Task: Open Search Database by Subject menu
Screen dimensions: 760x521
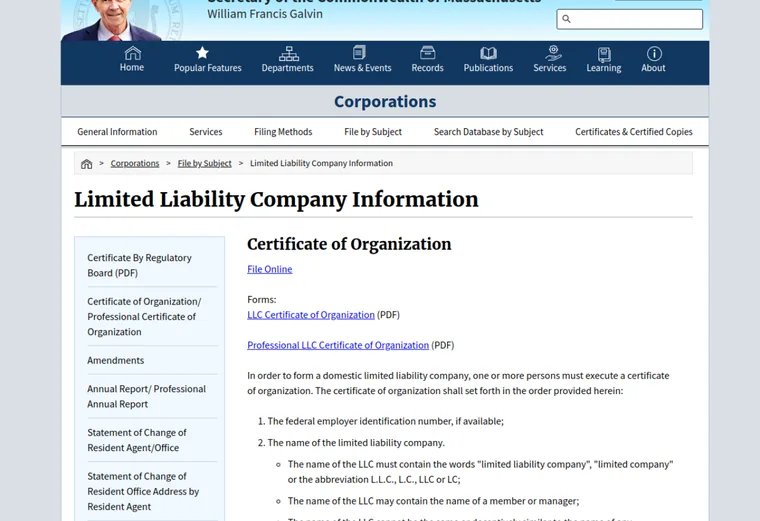Action: point(489,132)
